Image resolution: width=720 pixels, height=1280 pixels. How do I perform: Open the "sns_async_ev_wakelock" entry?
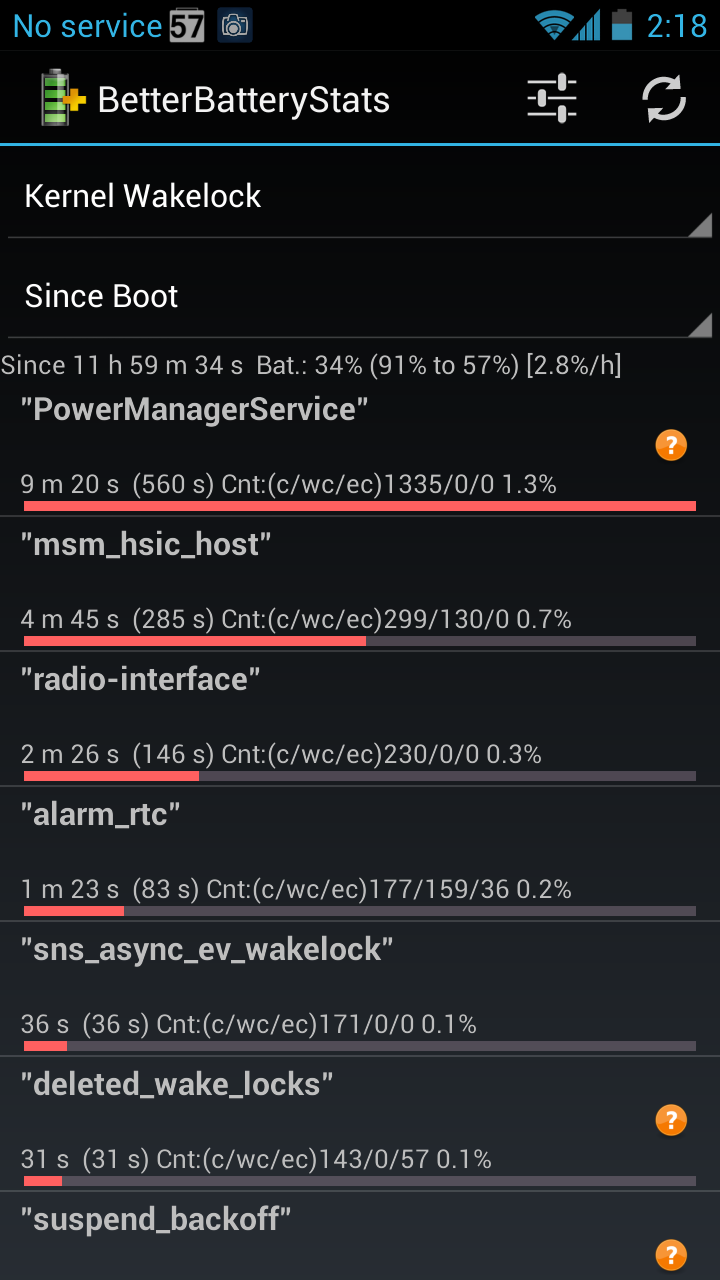click(x=360, y=989)
